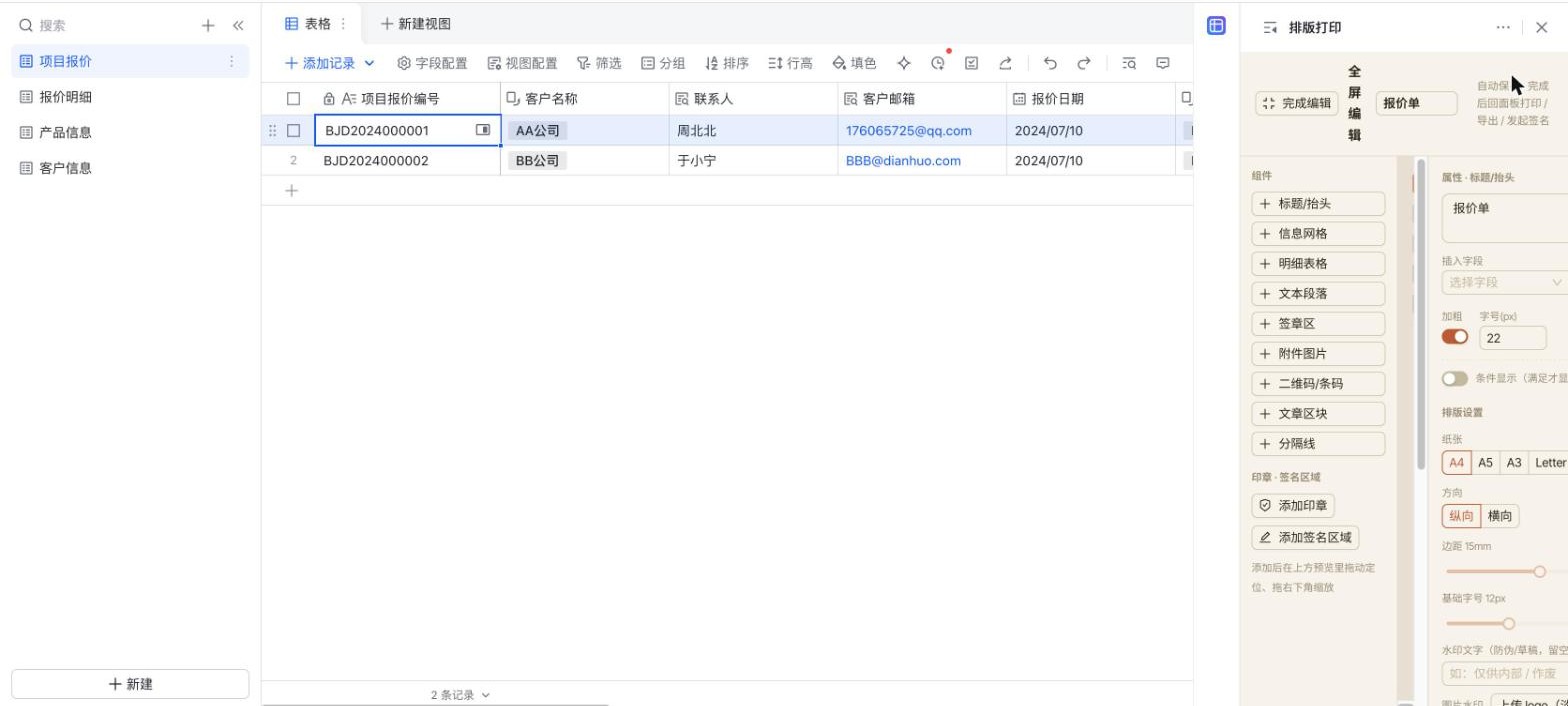Click the 筛选 filter tool
The image size is (1568, 706).
pyautogui.click(x=598, y=63)
